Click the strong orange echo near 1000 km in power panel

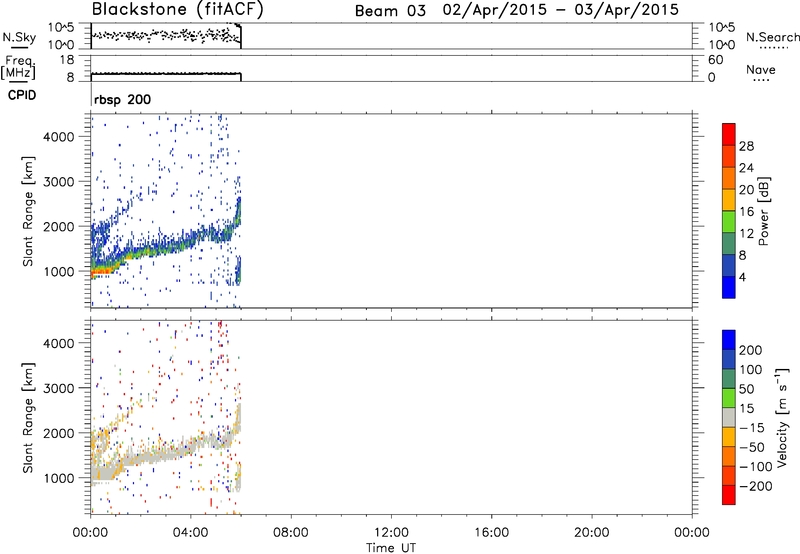101,272
